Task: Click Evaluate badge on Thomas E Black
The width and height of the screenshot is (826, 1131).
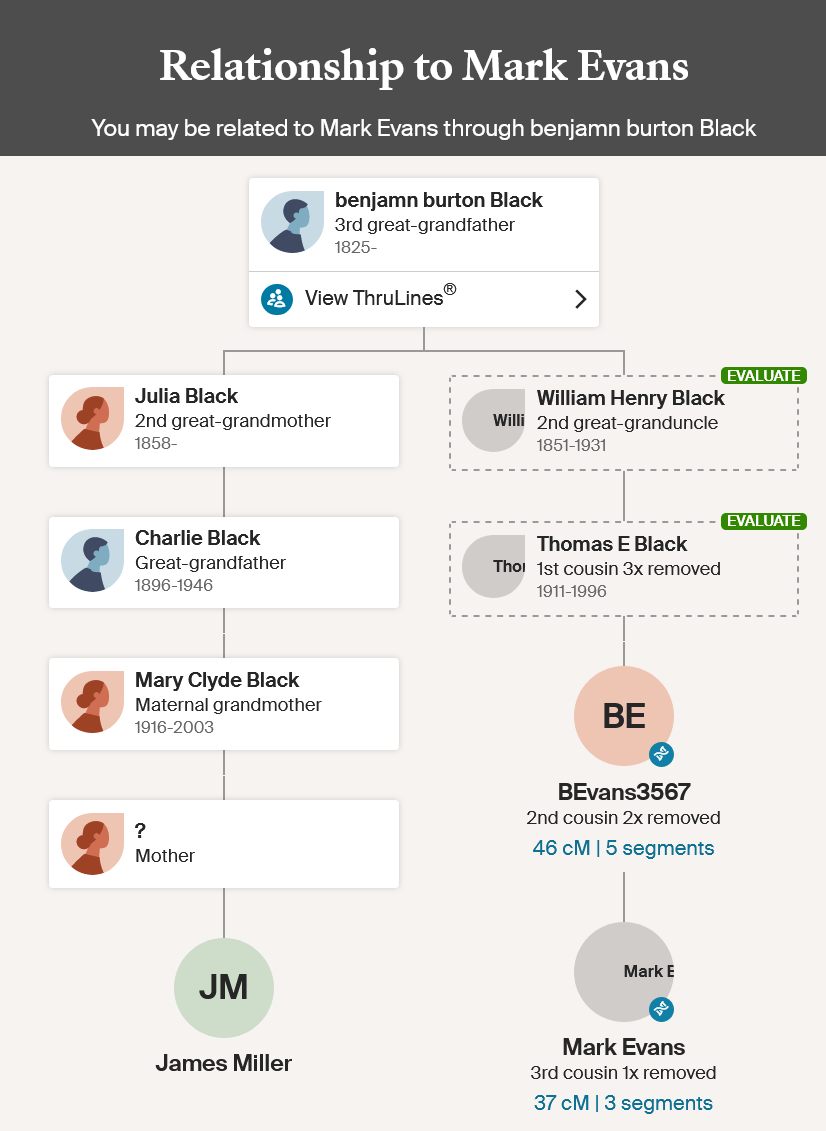Action: pyautogui.click(x=763, y=521)
